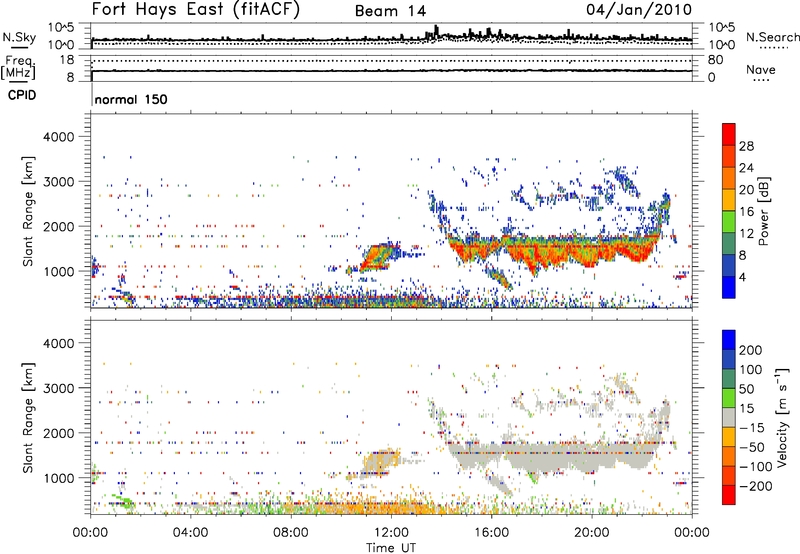Click the Velocity [m s-1] color bar title
Image resolution: width=800 pixels, height=554 pixels.
(782, 417)
